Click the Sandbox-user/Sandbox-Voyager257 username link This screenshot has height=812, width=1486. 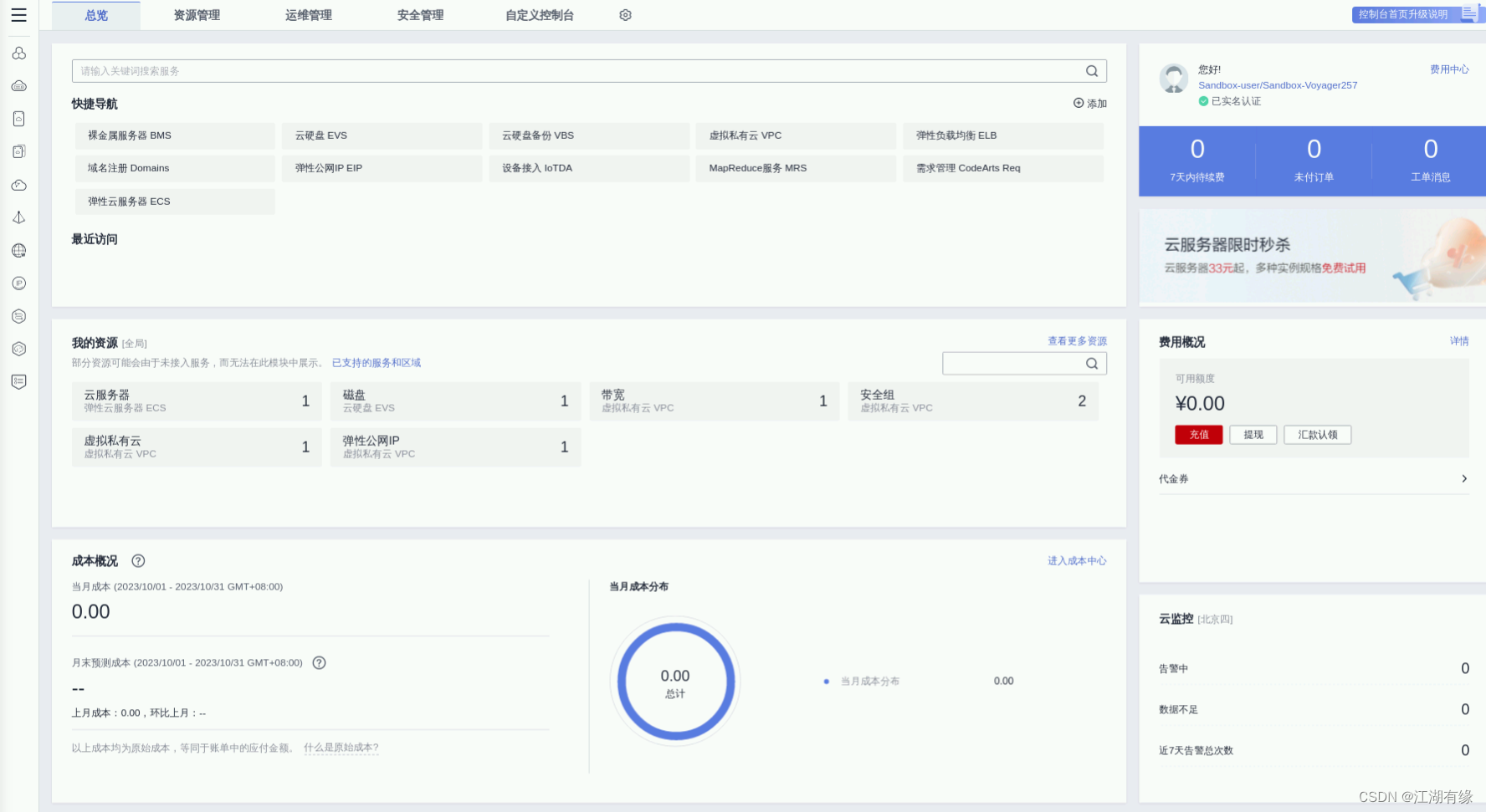1278,85
